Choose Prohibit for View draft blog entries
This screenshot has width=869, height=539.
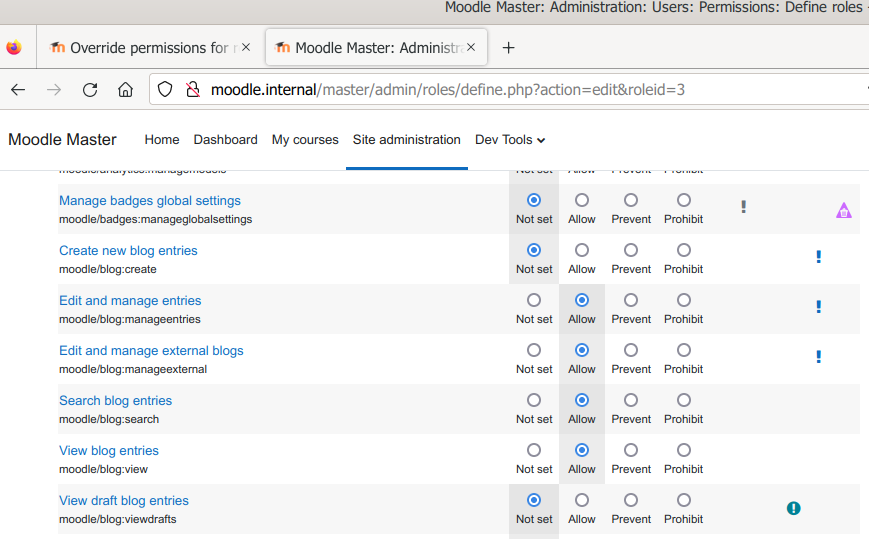click(x=684, y=500)
